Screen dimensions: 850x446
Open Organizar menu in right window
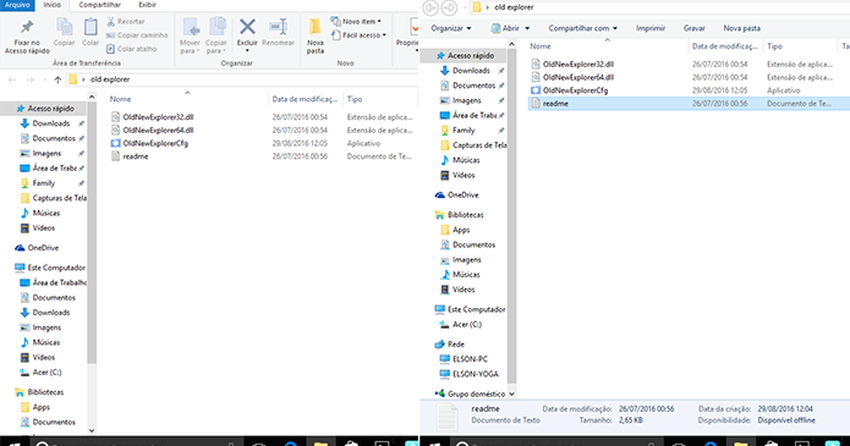[x=451, y=28]
